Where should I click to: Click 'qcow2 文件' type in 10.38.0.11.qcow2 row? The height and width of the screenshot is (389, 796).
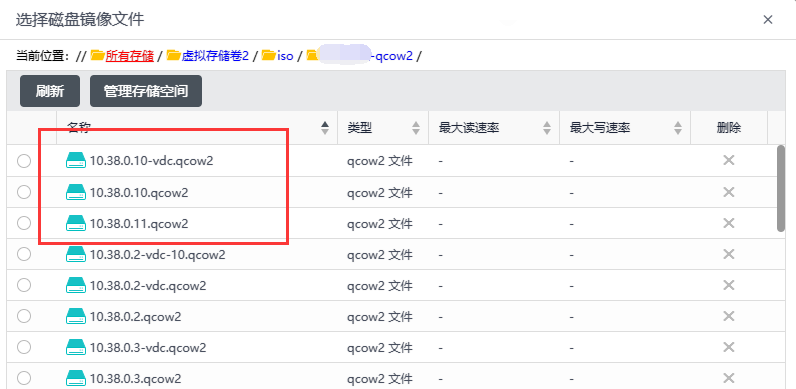(380, 223)
